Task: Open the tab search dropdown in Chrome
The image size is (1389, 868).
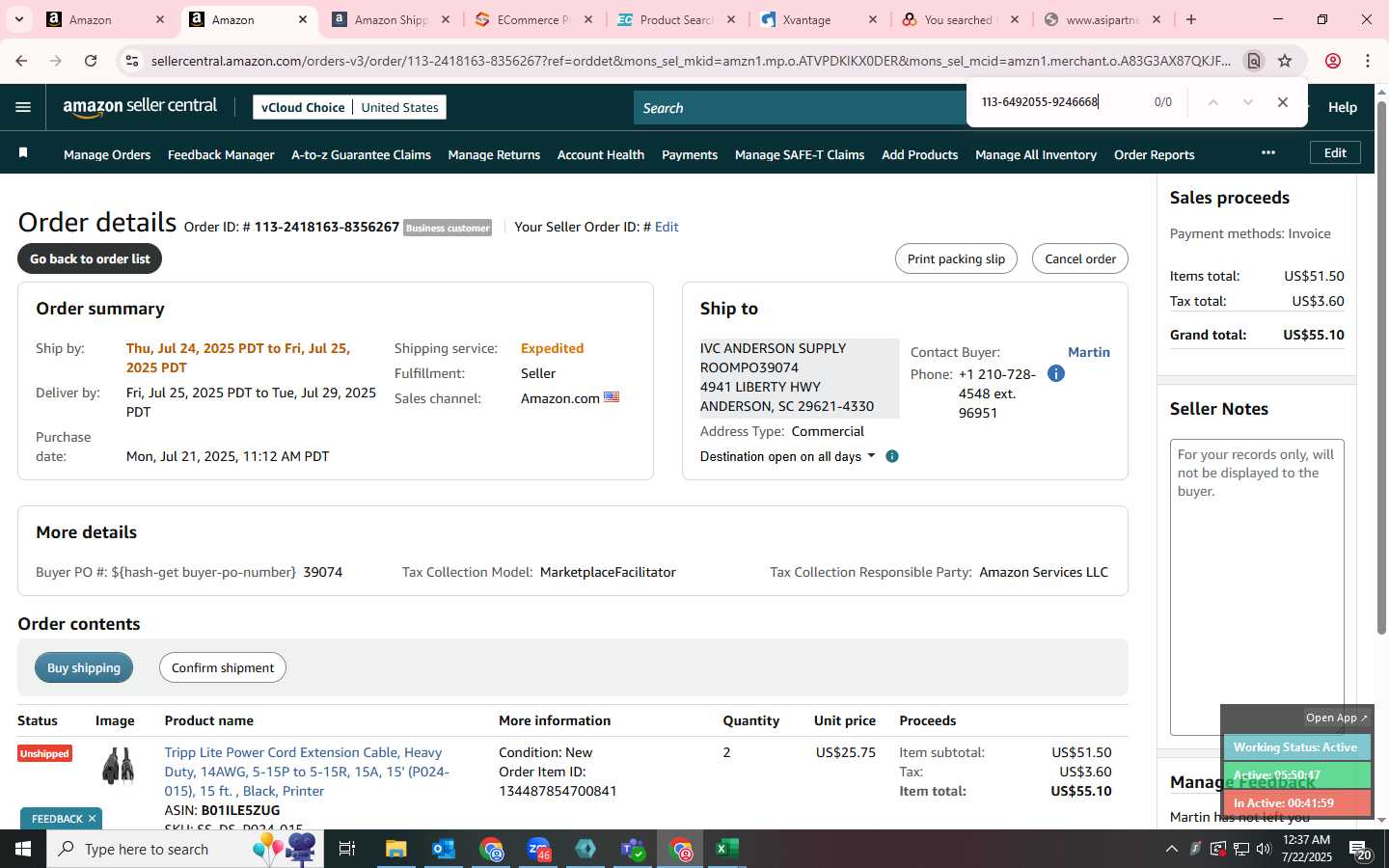Action: tap(18, 19)
